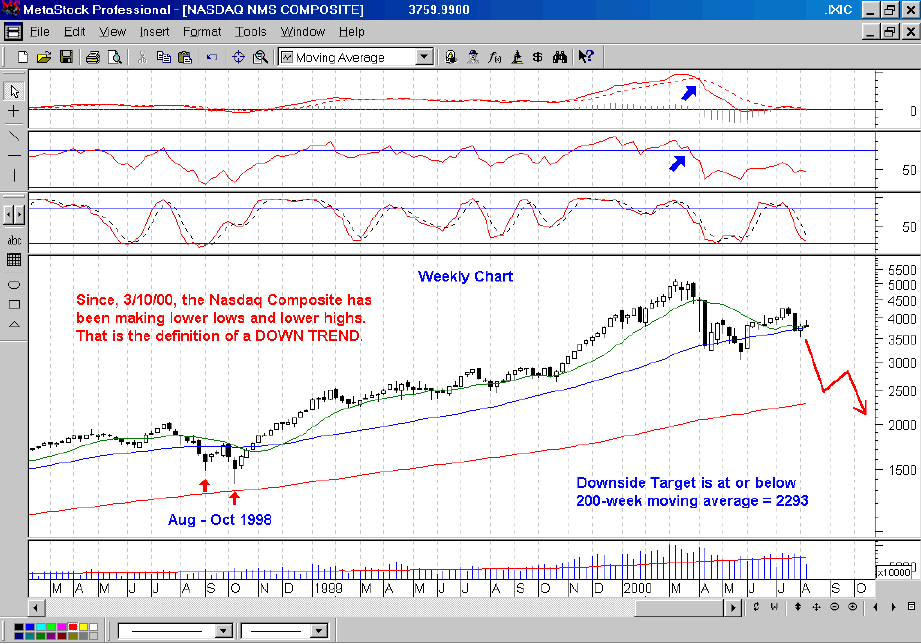Screen dimensions: 921x644
Task: Select the crosshairs plus tool
Action: click(14, 111)
